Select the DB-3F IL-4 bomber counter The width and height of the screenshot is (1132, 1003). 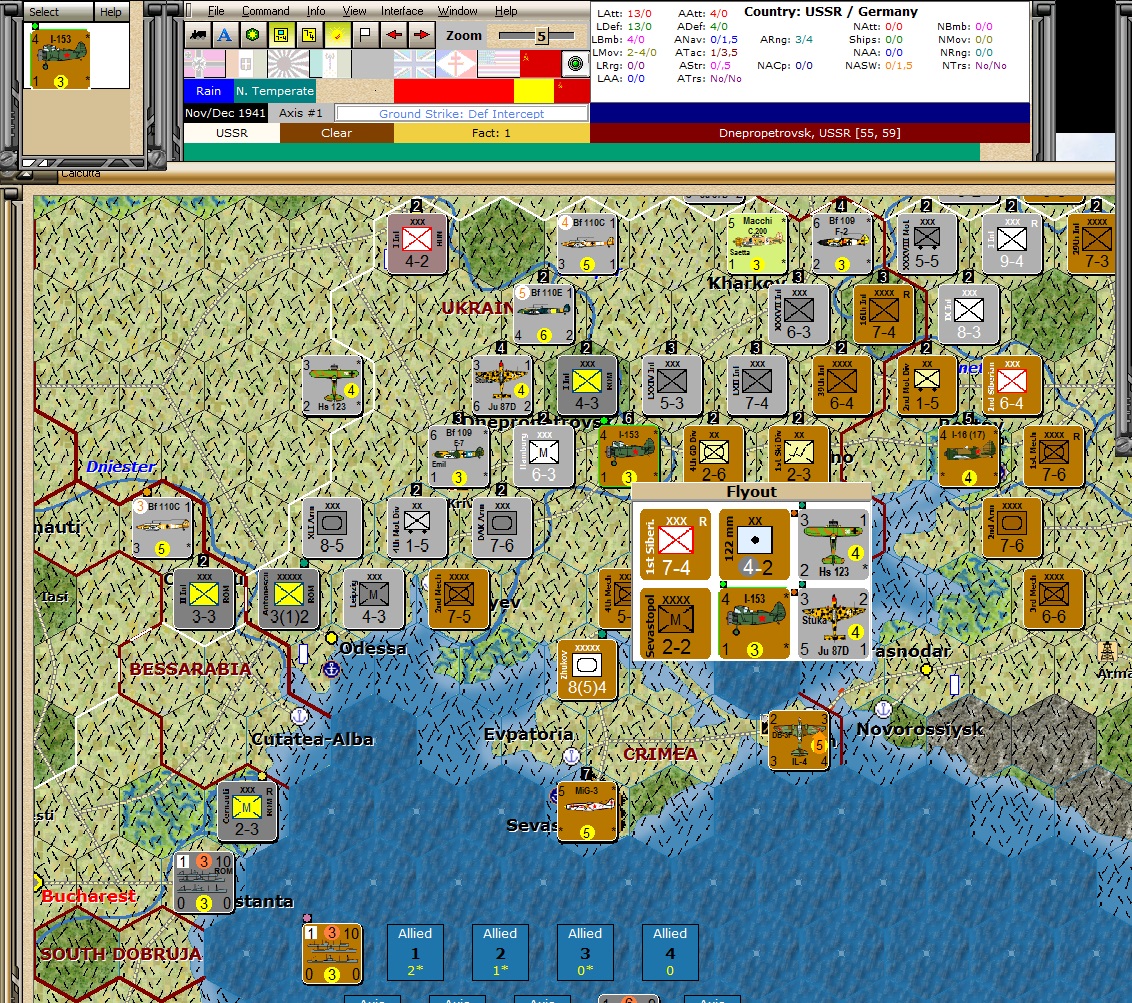(798, 740)
